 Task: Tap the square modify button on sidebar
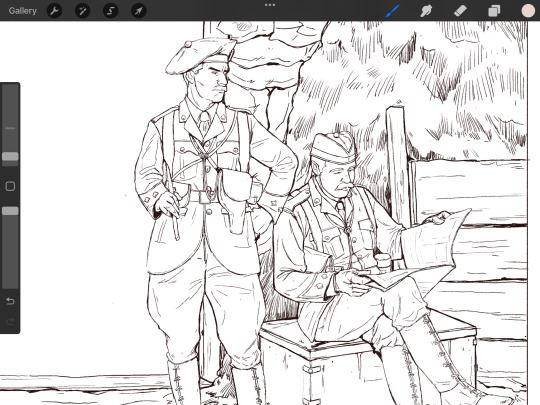click(10, 186)
